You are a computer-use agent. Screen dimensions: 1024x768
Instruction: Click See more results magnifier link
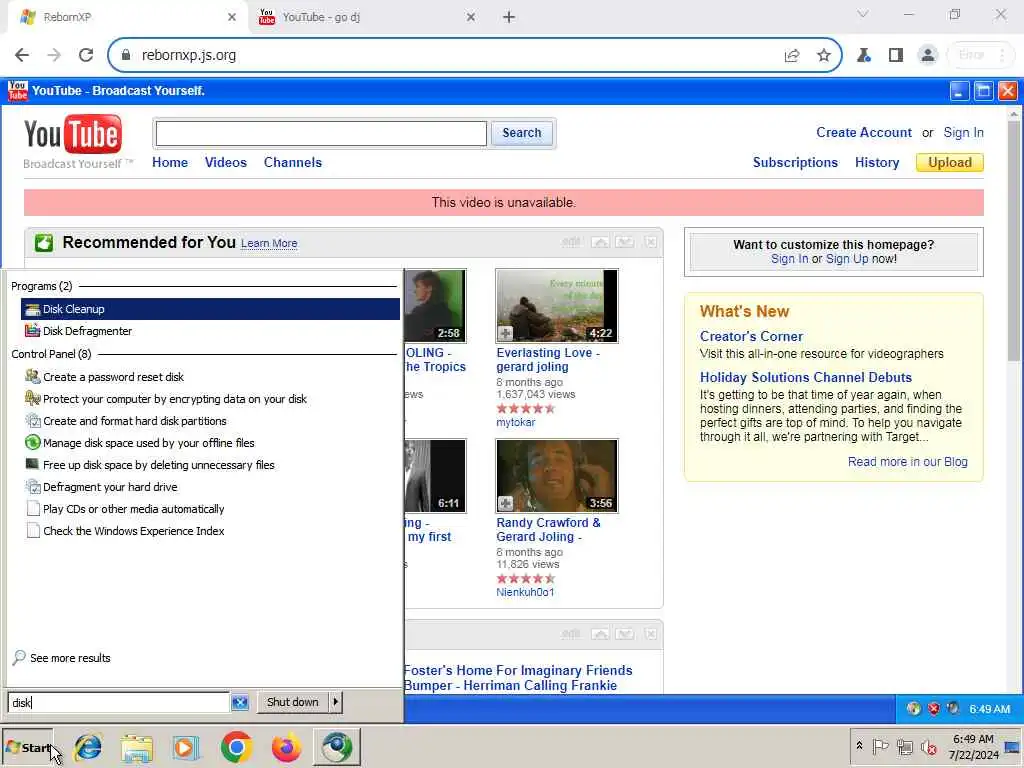61,658
